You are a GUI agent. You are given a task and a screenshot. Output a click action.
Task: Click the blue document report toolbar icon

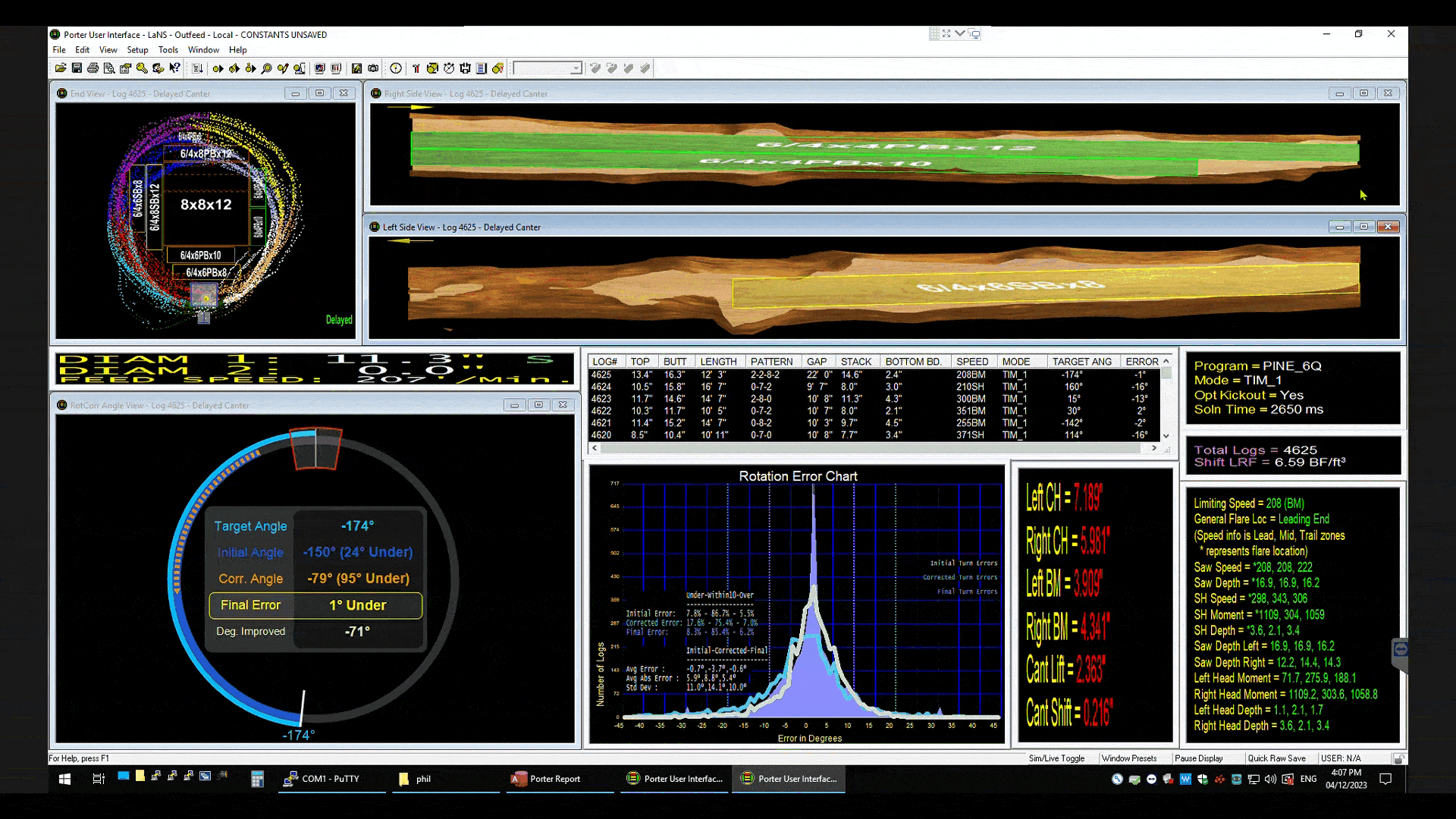(x=481, y=68)
